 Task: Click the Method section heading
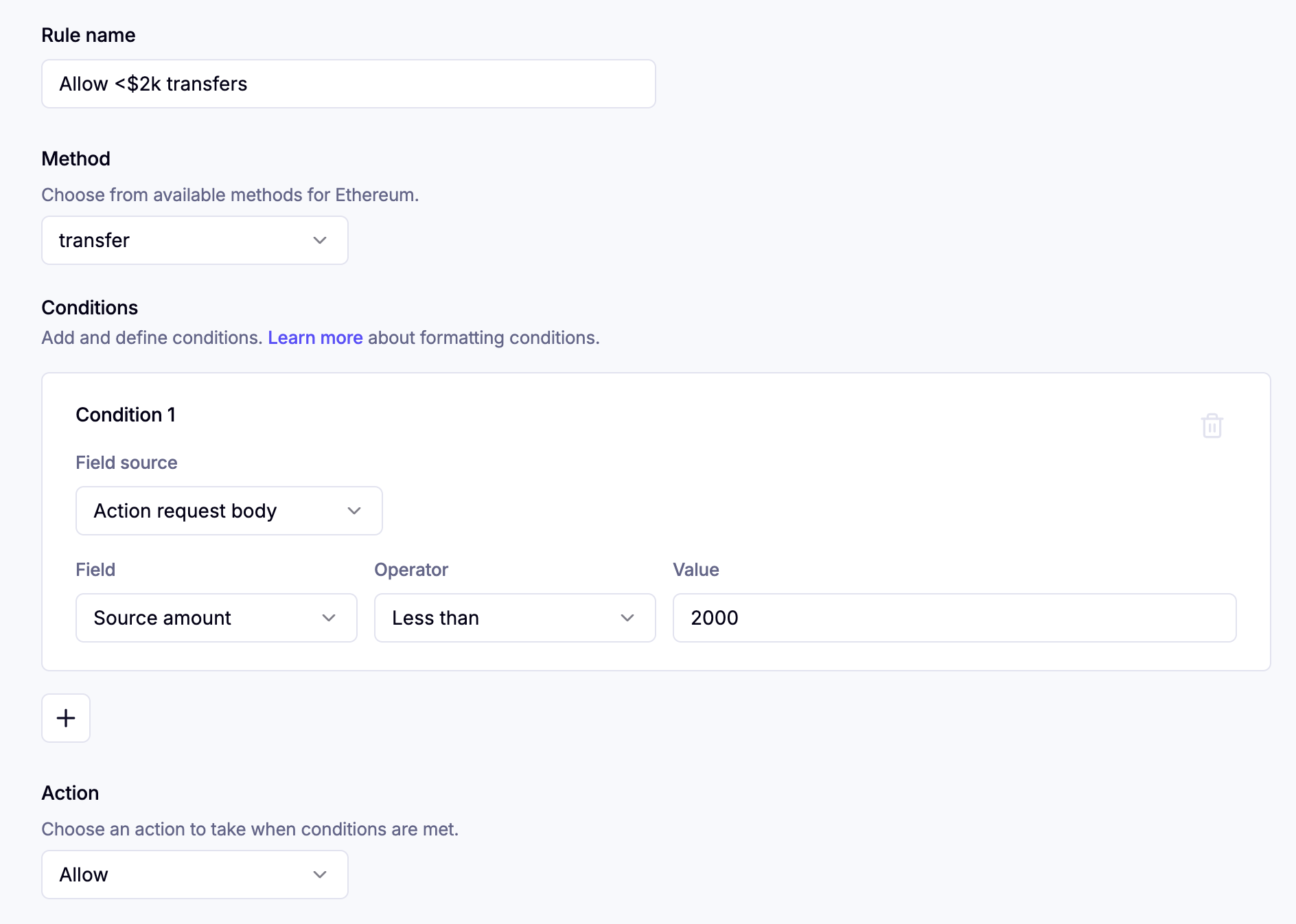[76, 159]
